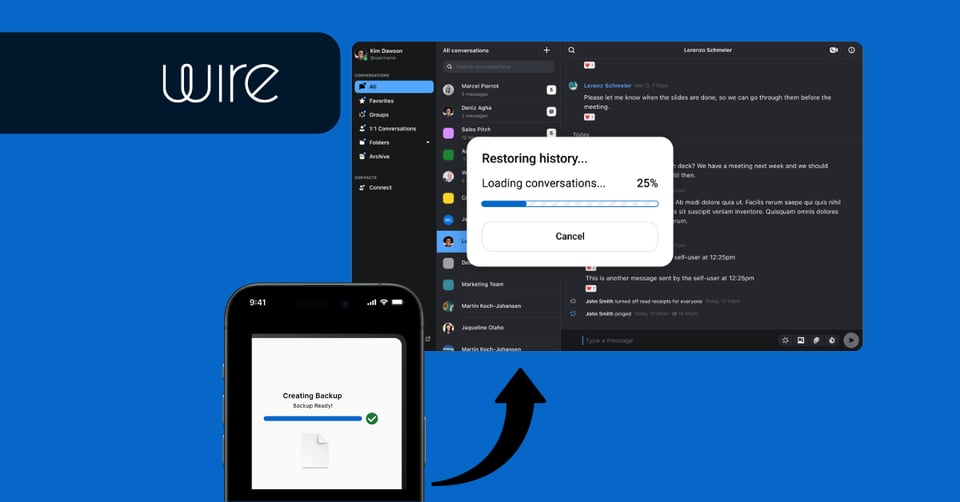Start a video call with Lorenzo

[x=833, y=50]
